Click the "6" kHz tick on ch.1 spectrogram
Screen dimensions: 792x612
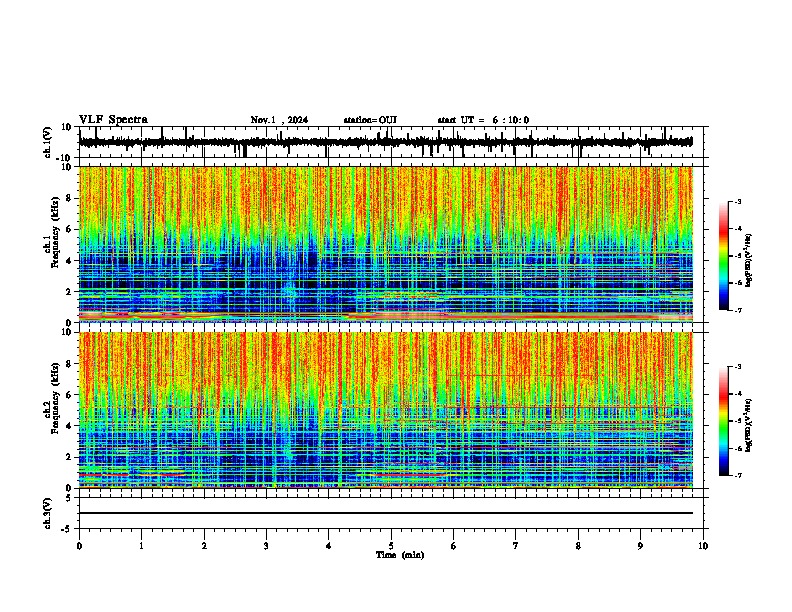[x=69, y=229]
